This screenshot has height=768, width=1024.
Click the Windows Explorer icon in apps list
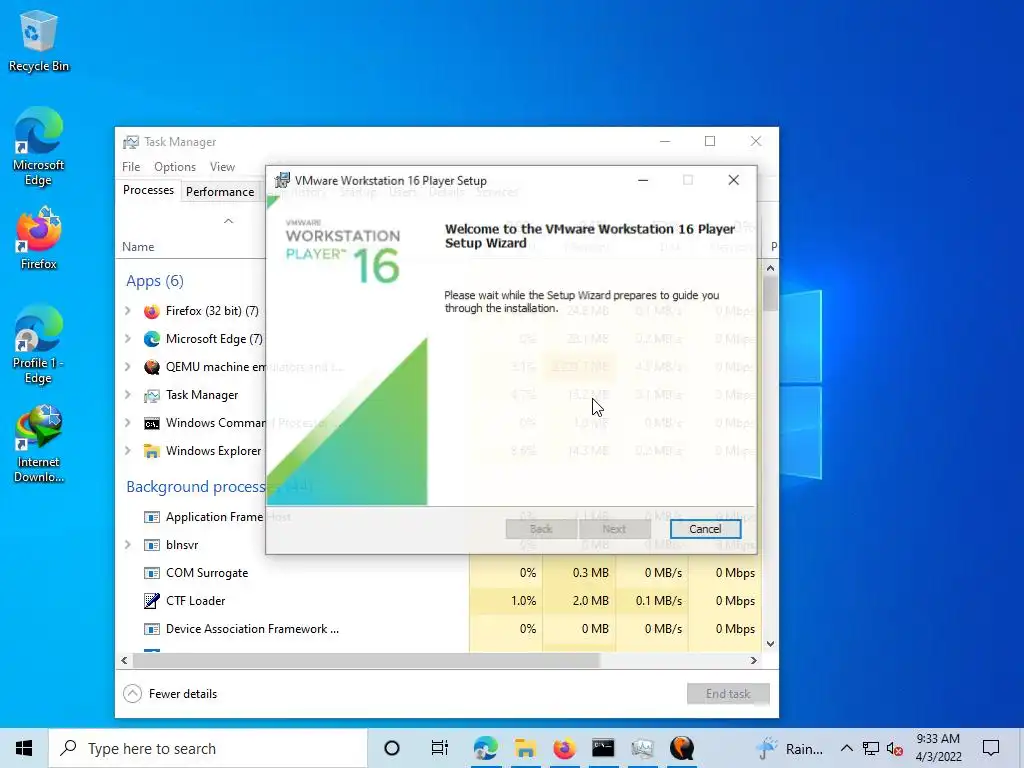(152, 451)
